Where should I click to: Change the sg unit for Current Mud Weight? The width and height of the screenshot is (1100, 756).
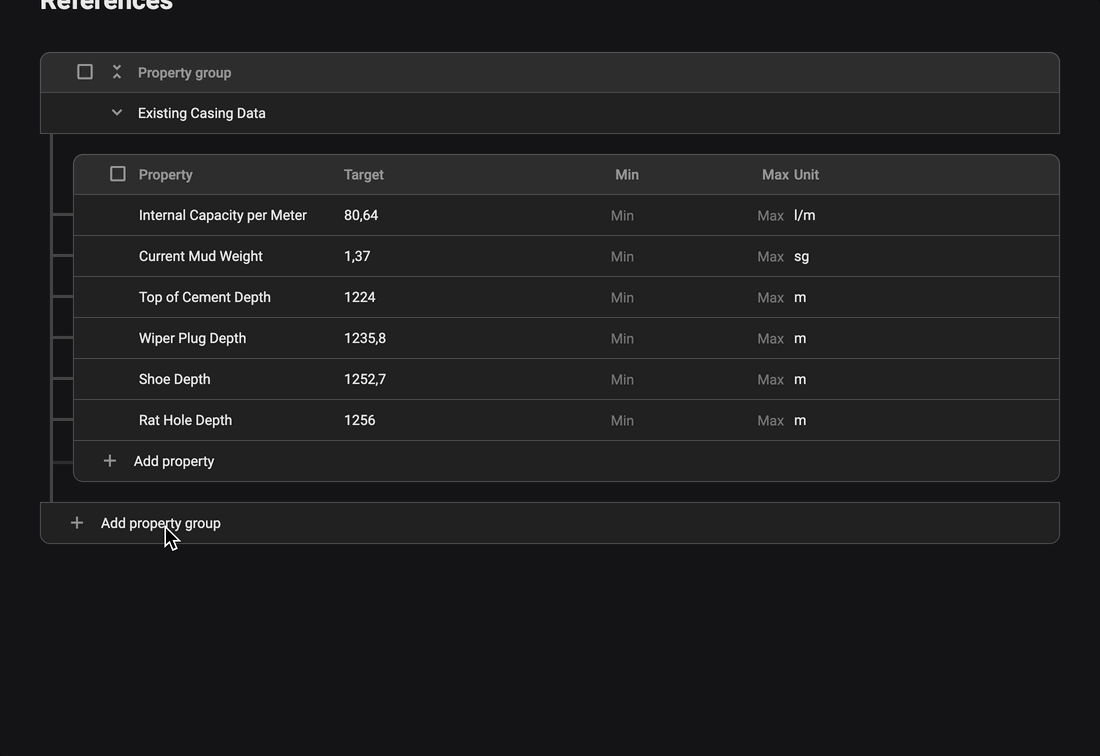pos(802,256)
